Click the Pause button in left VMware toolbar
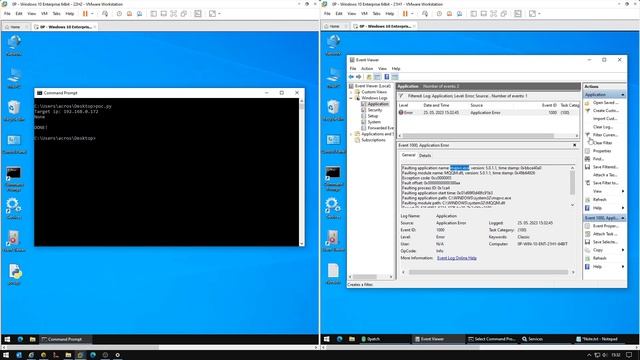640x360 pixels. click(85, 13)
